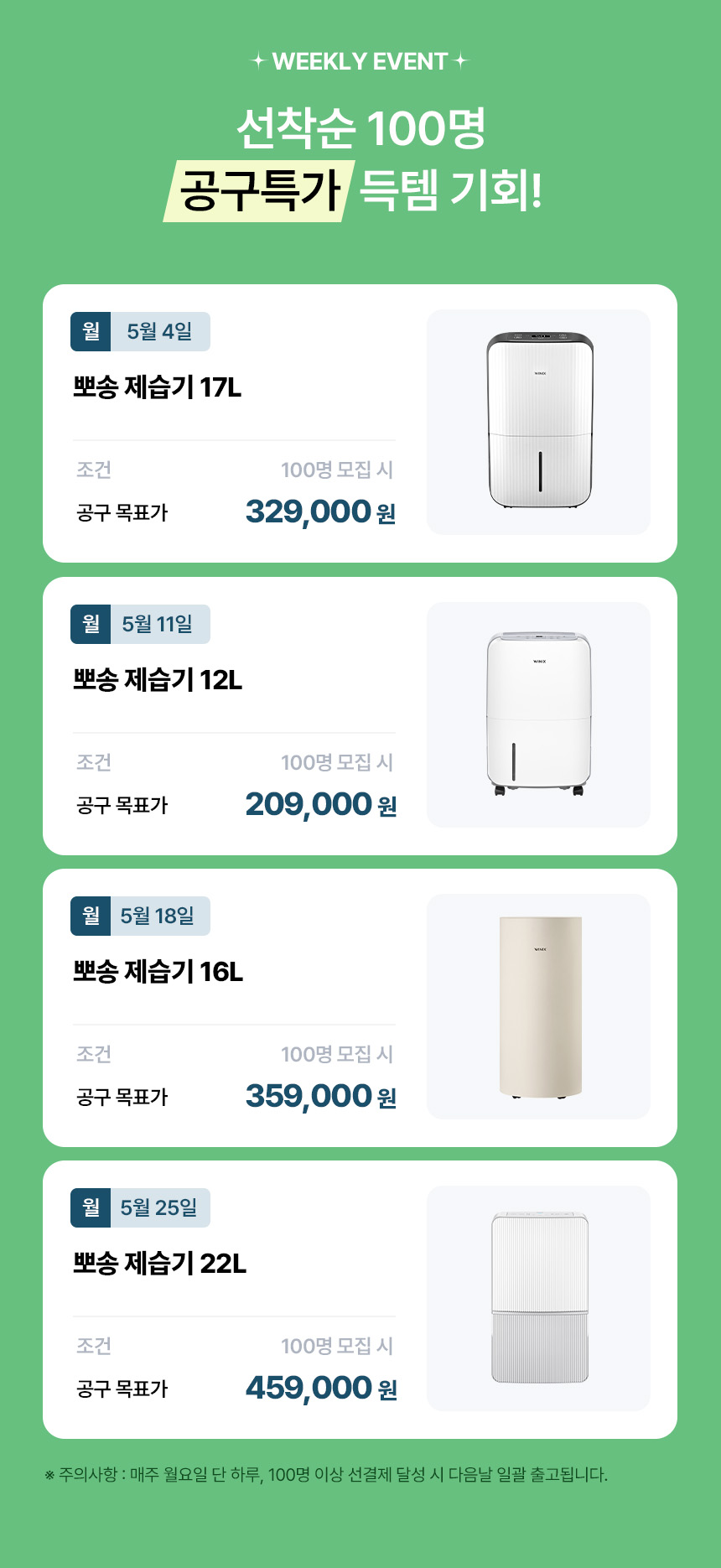Select the 뽀송 제습기 22L title

159,1264
